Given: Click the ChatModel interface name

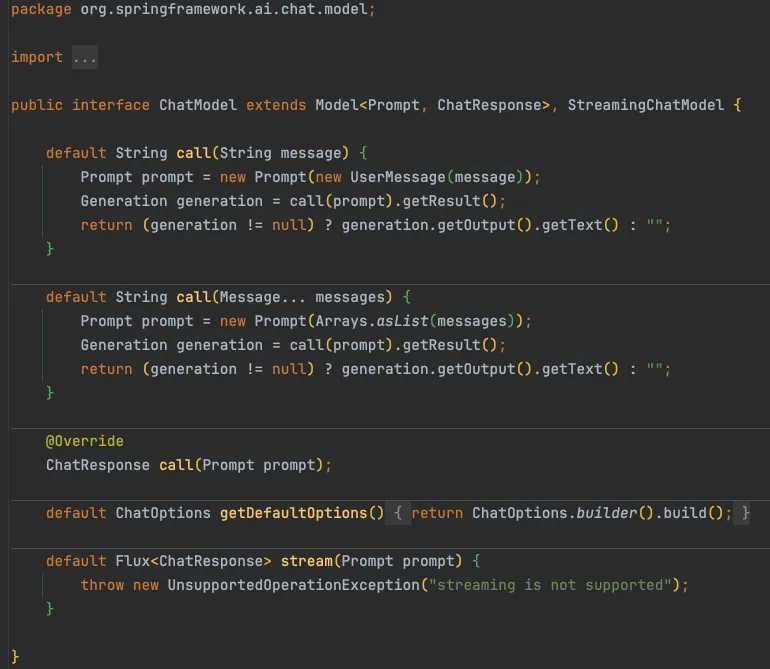Looking at the screenshot, I should click(197, 105).
